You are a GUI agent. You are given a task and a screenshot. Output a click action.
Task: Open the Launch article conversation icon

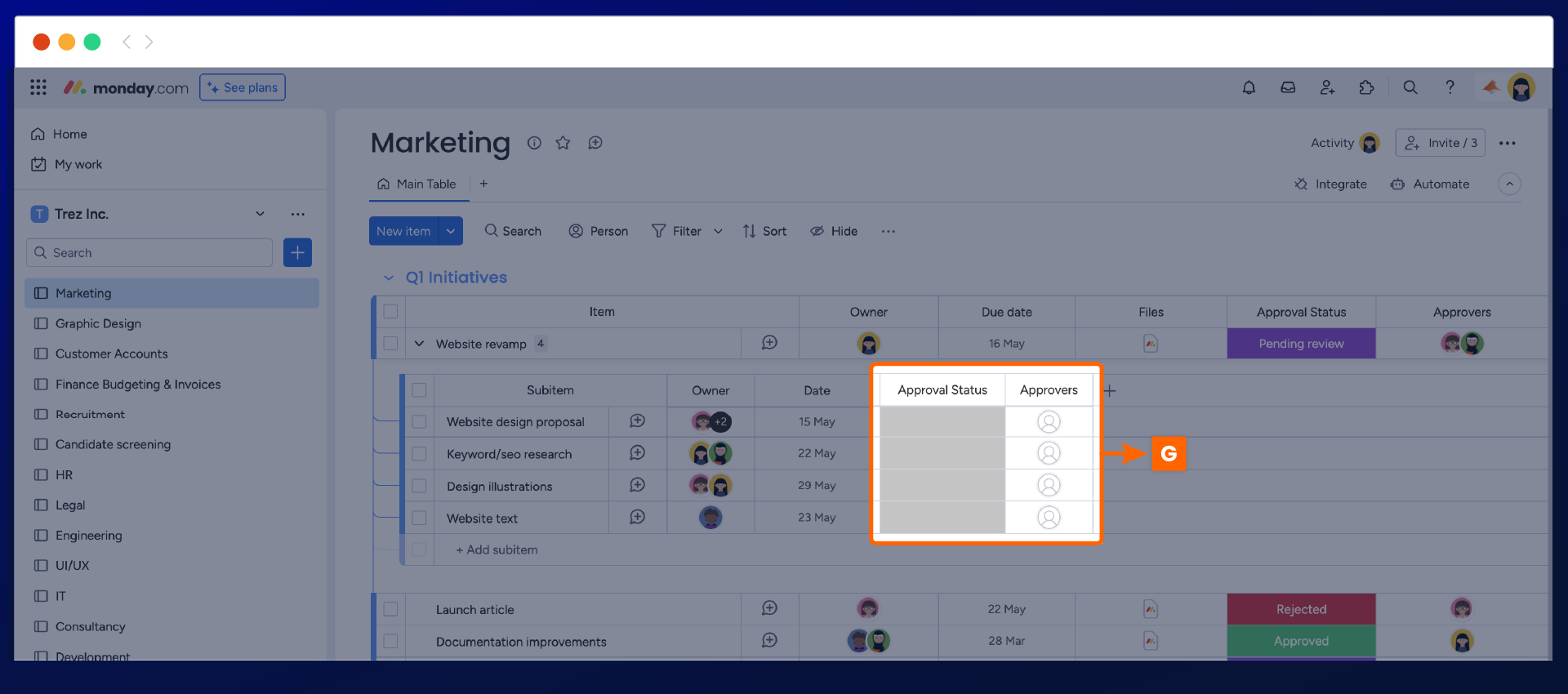(769, 608)
